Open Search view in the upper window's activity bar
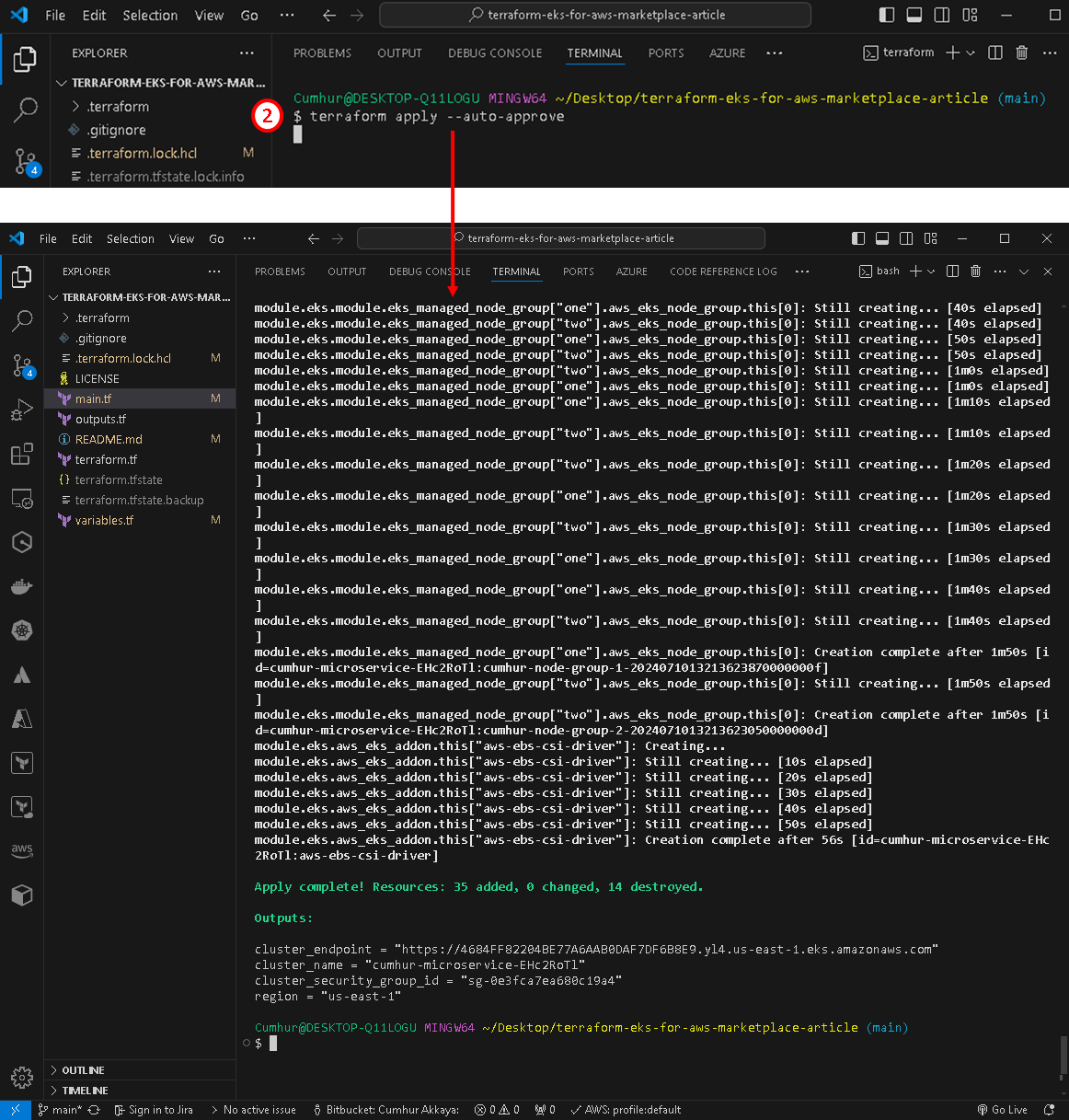 [25, 110]
